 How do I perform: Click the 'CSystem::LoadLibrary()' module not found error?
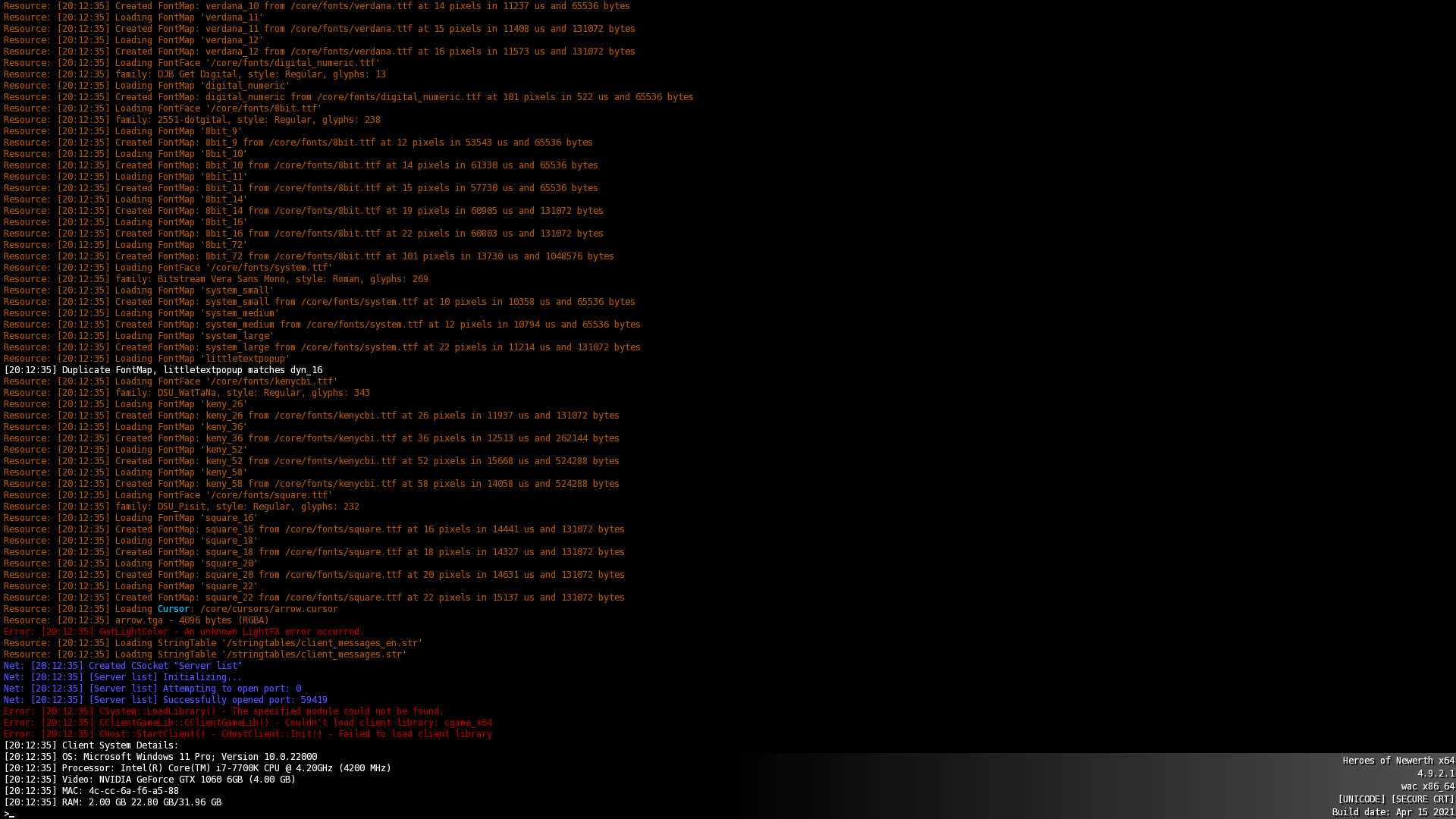click(224, 711)
